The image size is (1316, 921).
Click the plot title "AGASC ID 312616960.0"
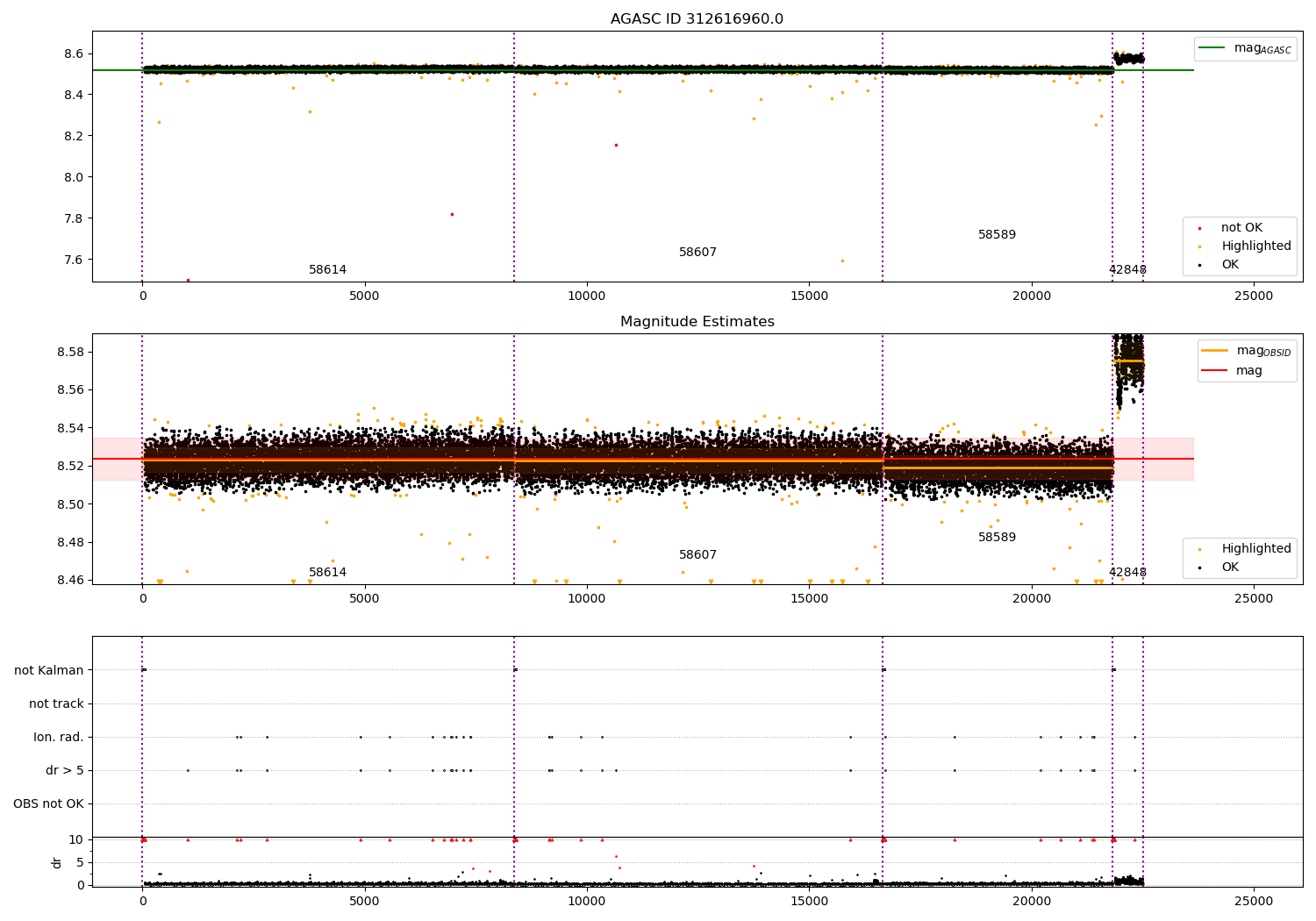tap(697, 19)
